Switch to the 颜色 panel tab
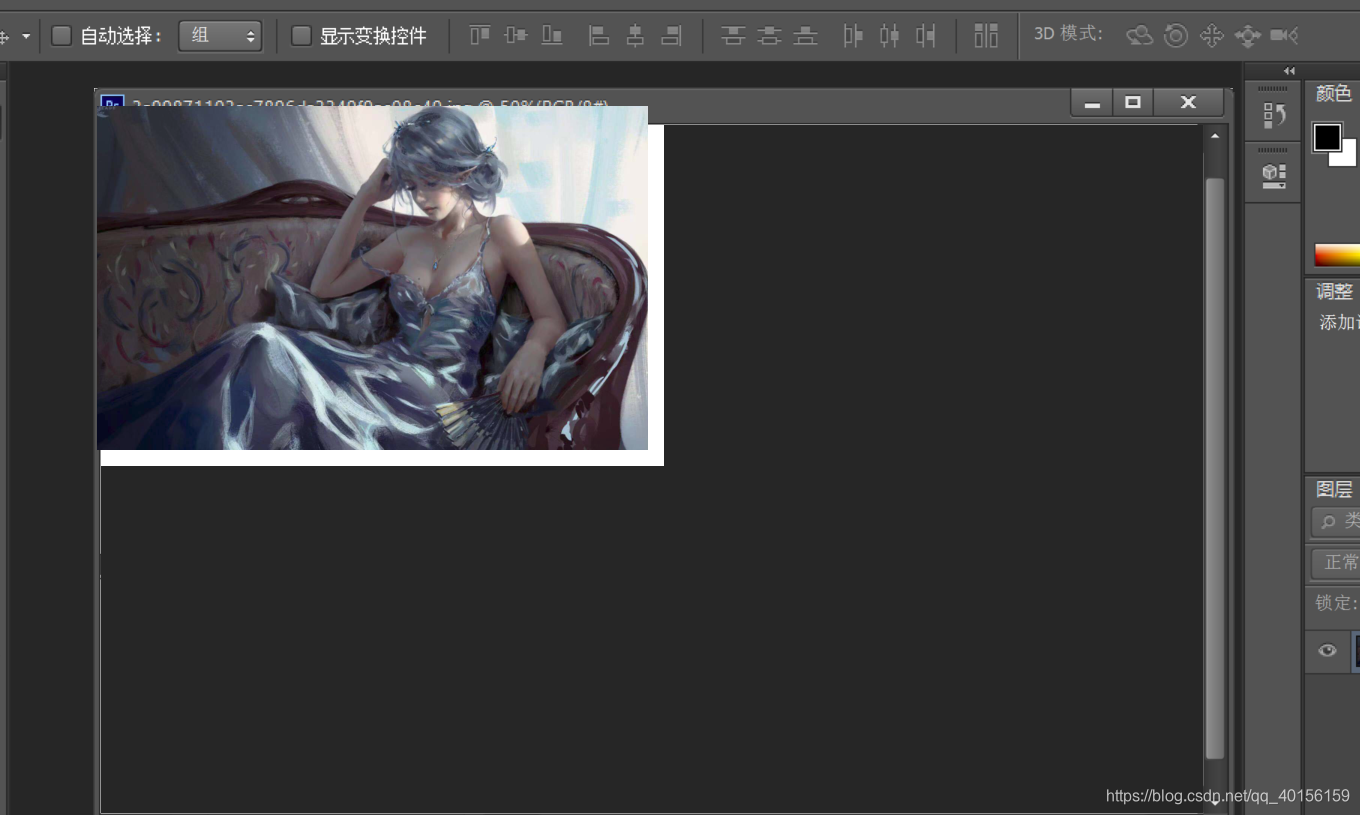The width and height of the screenshot is (1360, 815). click(1334, 93)
